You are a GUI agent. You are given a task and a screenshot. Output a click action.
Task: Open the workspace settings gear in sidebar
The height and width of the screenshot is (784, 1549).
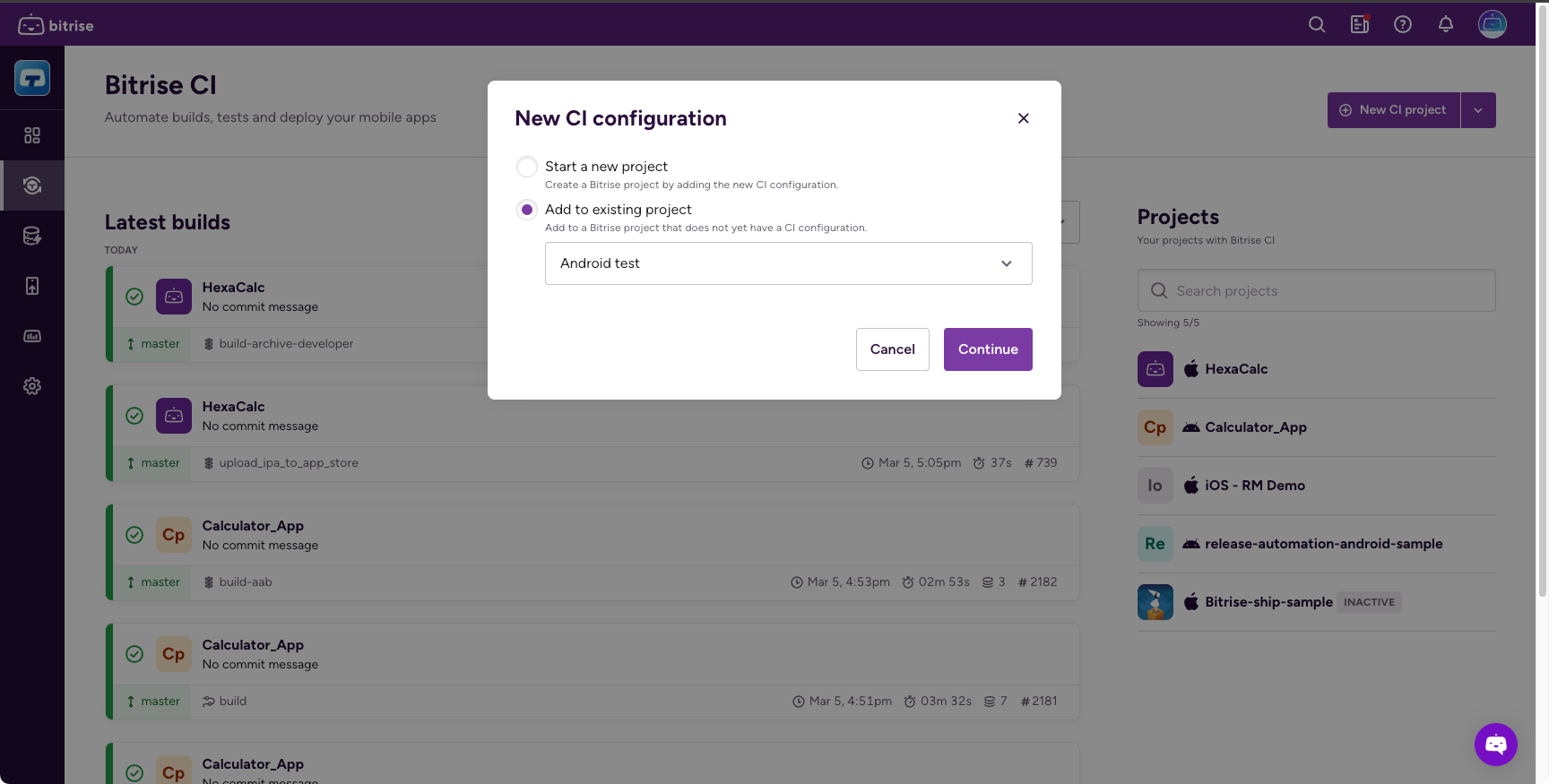pos(32,386)
